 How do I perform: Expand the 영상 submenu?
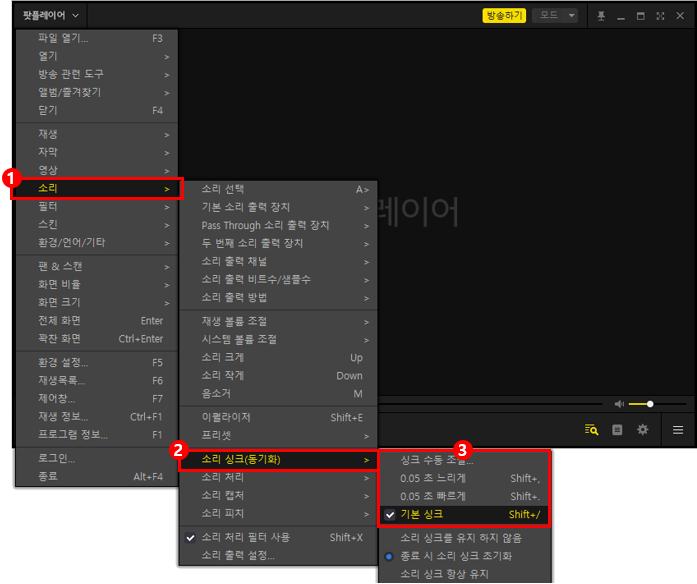(97, 170)
